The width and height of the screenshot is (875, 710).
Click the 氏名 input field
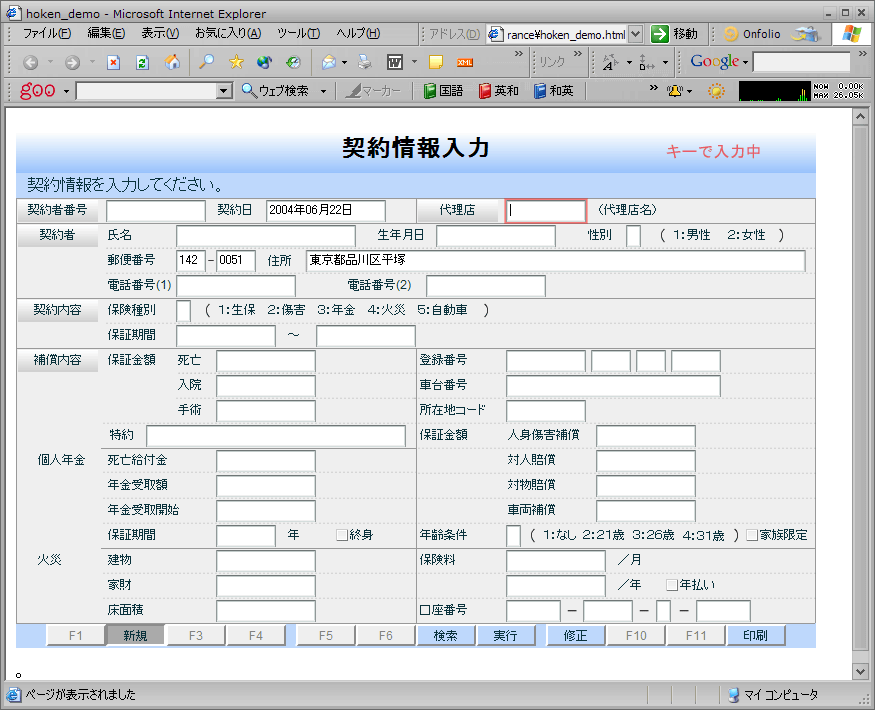(x=266, y=236)
